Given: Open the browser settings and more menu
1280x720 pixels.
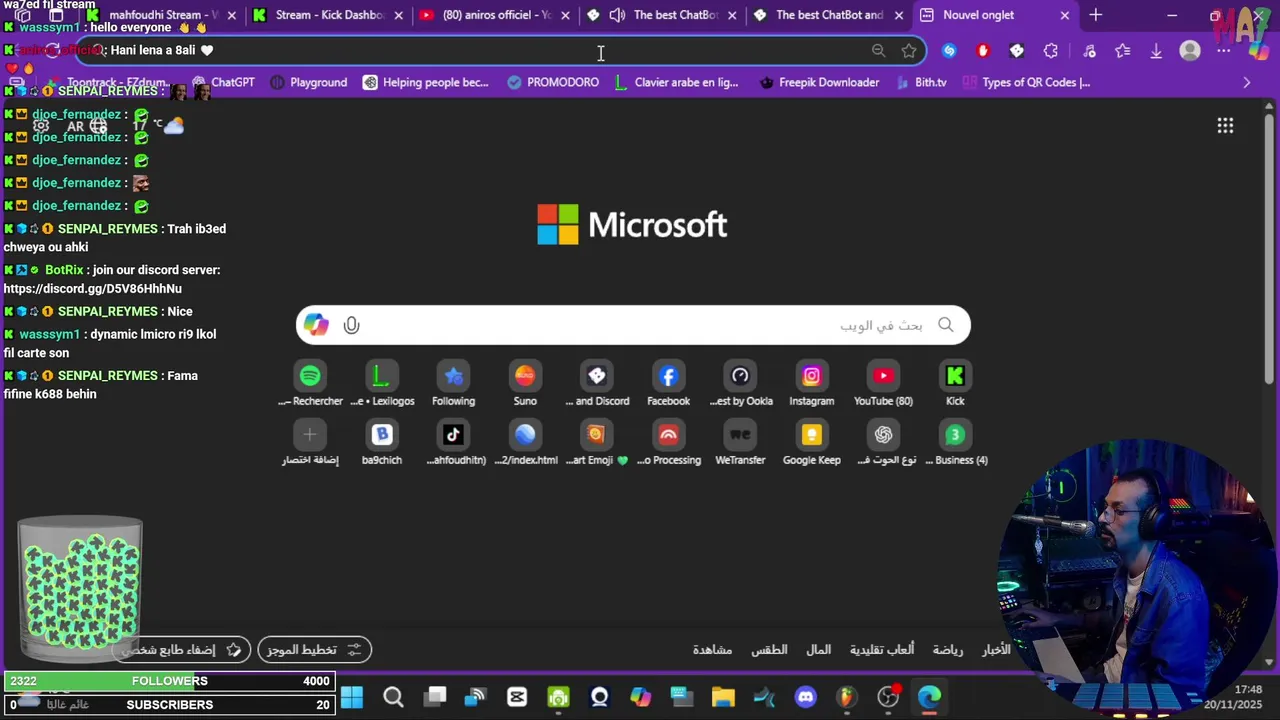Looking at the screenshot, I should pos(1223,50).
